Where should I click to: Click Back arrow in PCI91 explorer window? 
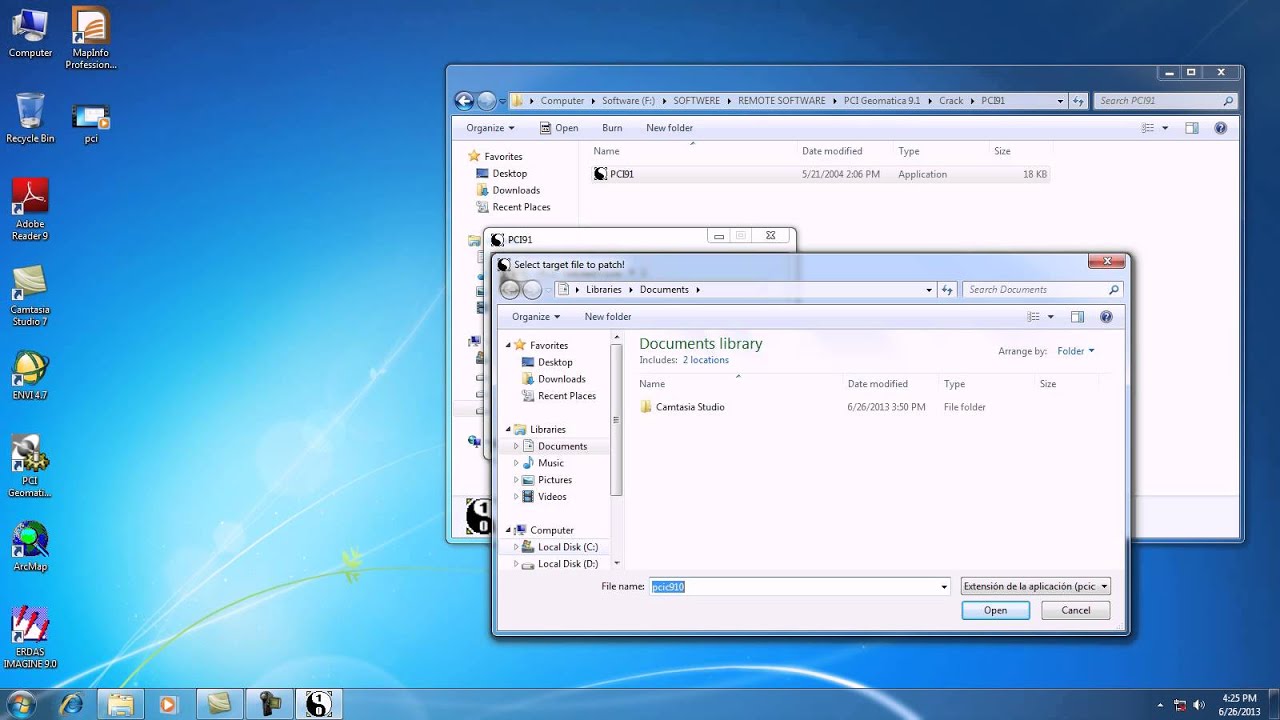463,101
